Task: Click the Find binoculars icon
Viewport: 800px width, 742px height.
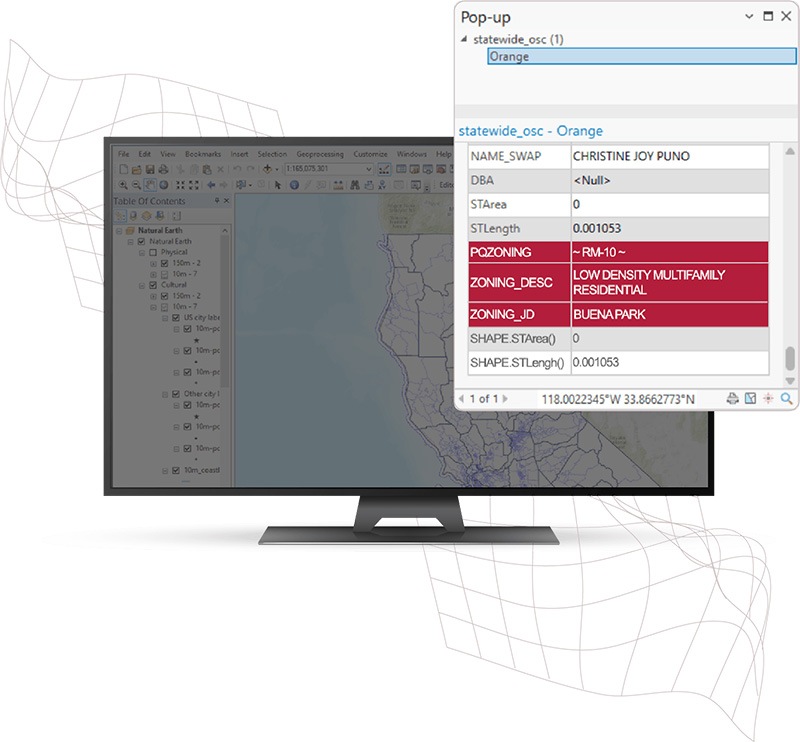Action: tap(355, 185)
